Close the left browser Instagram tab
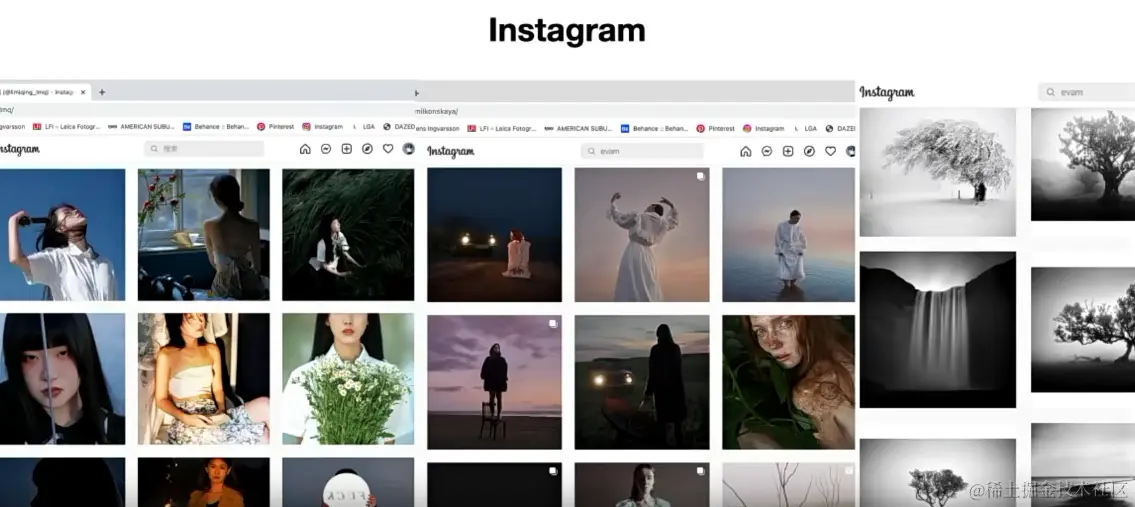The width and height of the screenshot is (1135, 507). (83, 92)
